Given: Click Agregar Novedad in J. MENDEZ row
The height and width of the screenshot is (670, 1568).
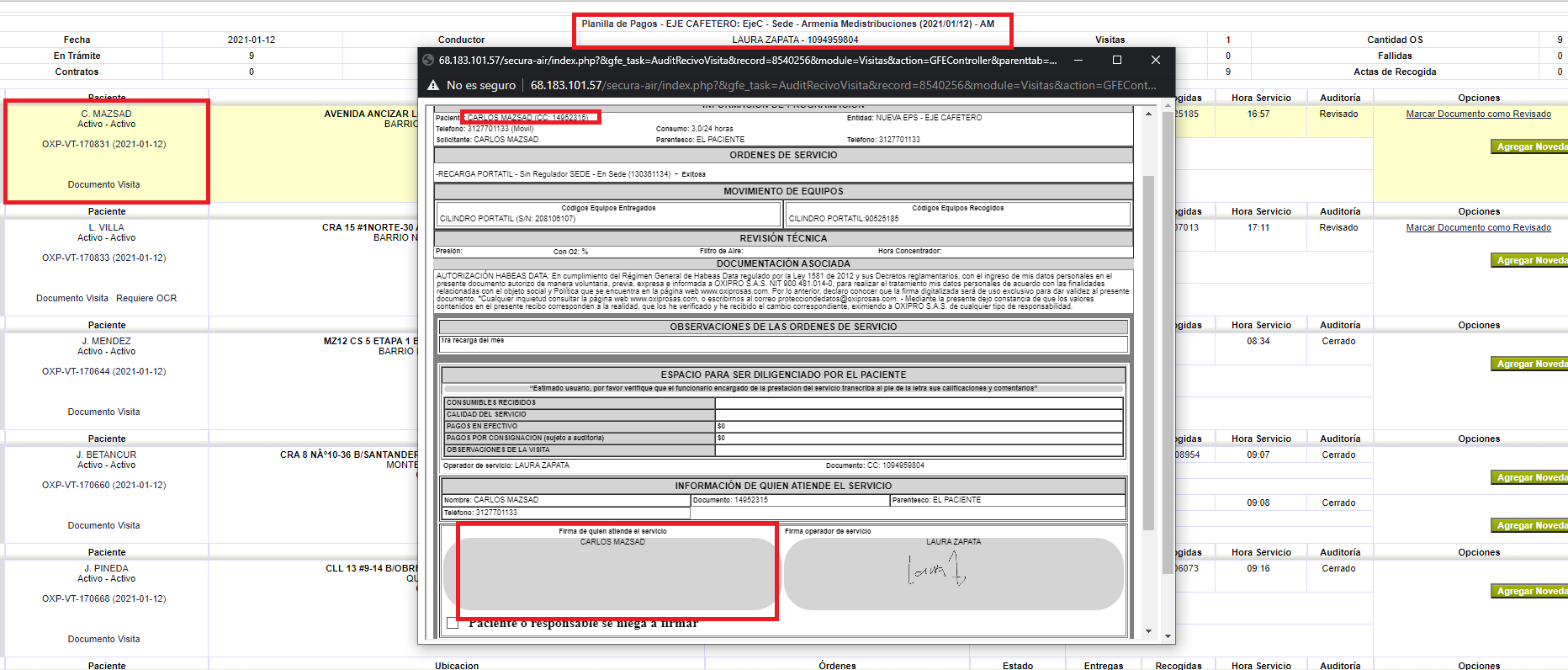Looking at the screenshot, I should point(1531,364).
